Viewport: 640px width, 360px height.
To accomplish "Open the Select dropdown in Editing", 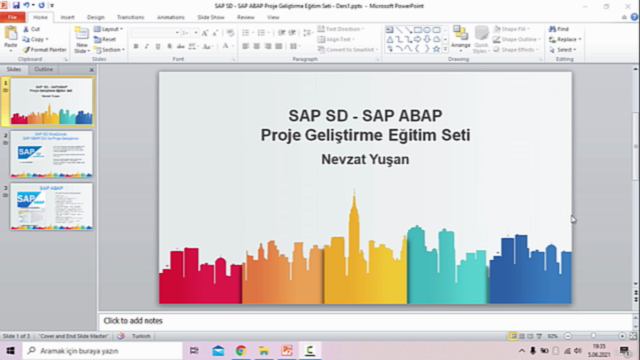I will point(563,50).
